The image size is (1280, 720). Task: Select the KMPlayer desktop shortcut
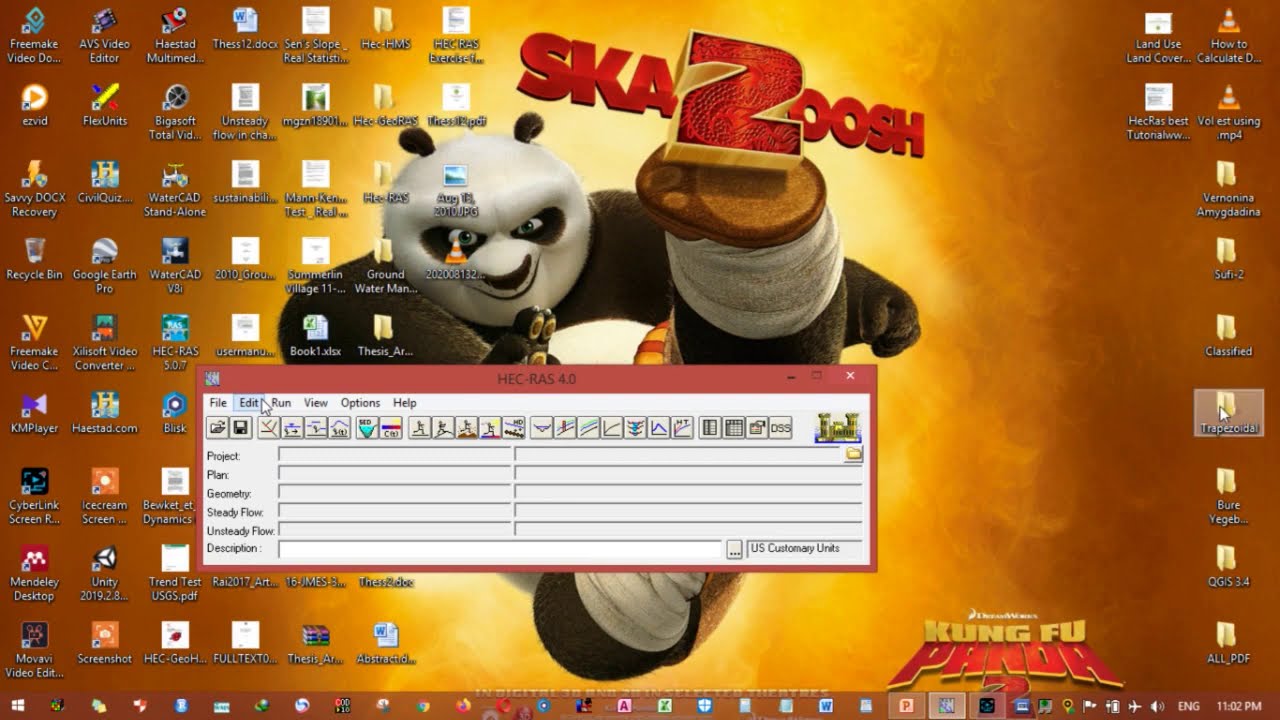pyautogui.click(x=34, y=413)
